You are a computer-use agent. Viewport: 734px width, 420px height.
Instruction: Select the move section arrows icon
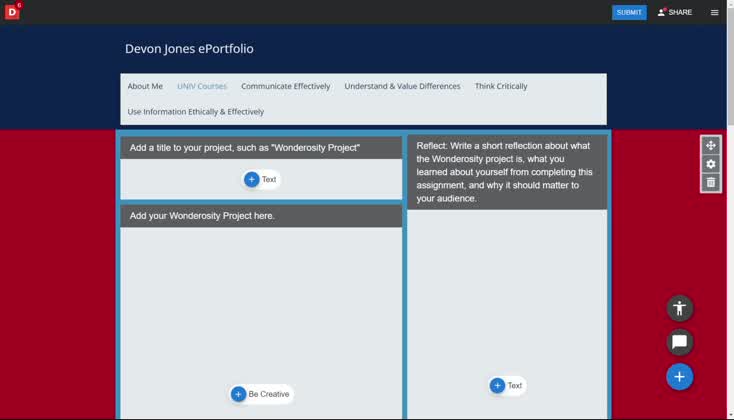pos(711,146)
